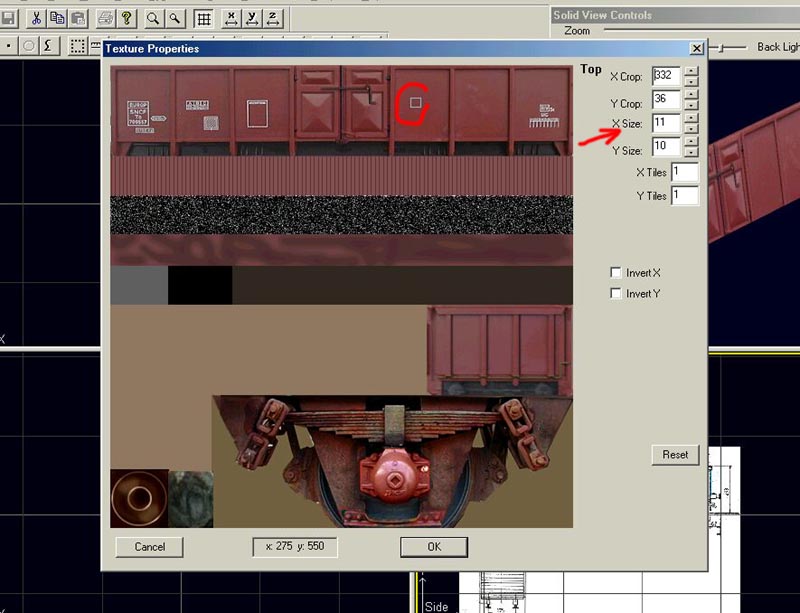800x613 pixels.
Task: Enable the Invert Y checkbox
Action: click(x=616, y=294)
